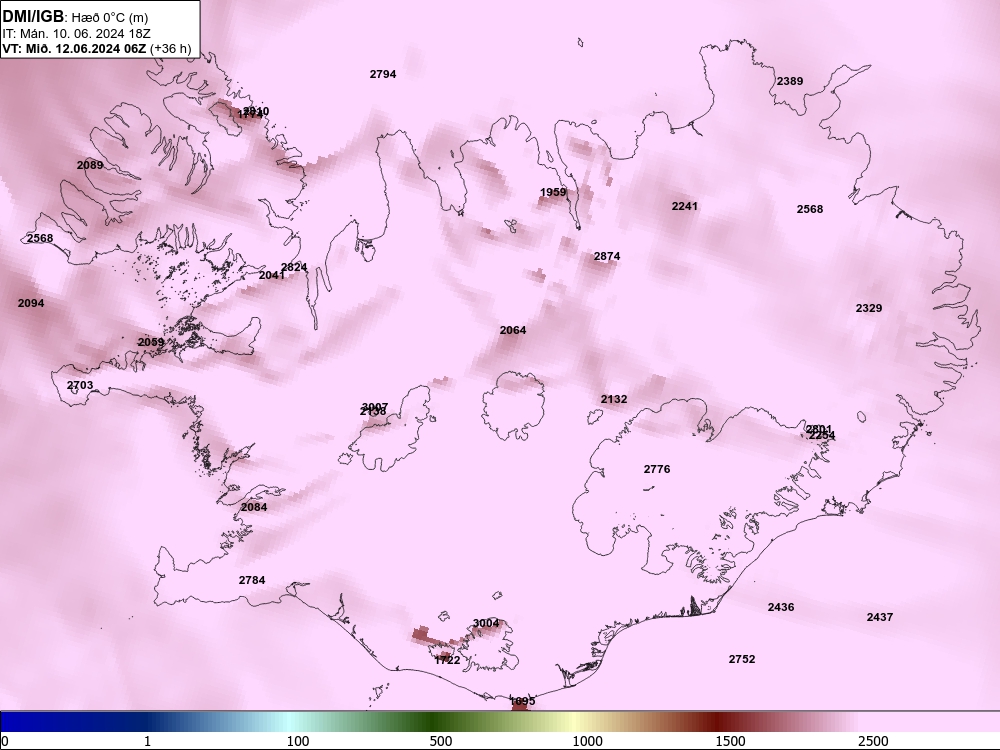Click the 2132 height value

(614, 399)
